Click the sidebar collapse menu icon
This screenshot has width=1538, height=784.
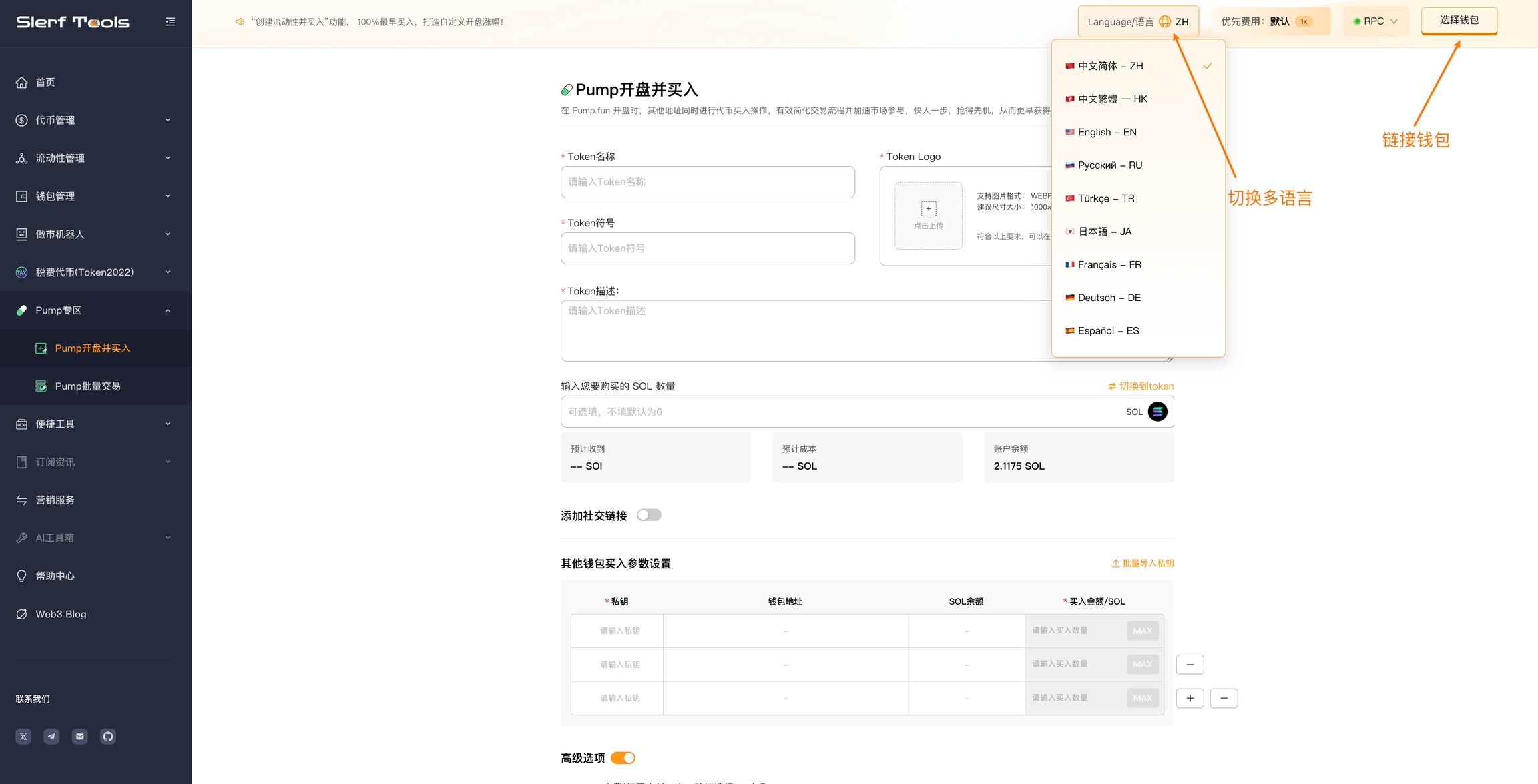click(170, 22)
